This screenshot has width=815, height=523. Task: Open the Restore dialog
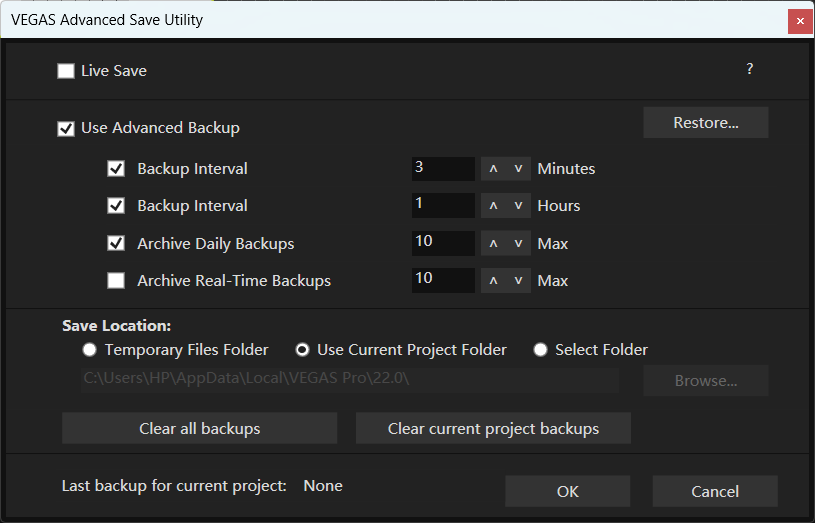tap(705, 123)
